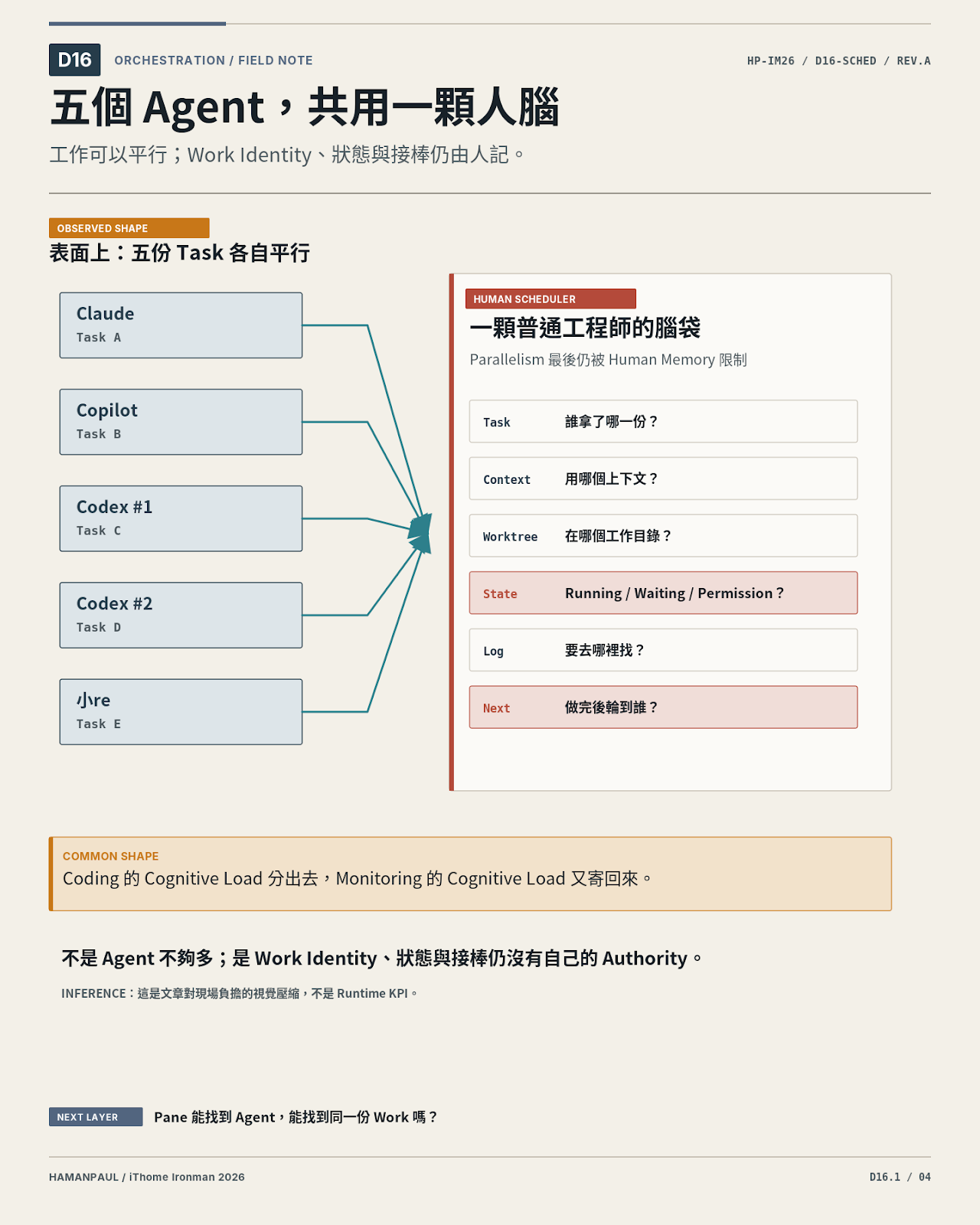Screen dimensions: 980x1225
Task: Click the red 'HUMAN SCHEDULER' tag
Action: click(550, 299)
